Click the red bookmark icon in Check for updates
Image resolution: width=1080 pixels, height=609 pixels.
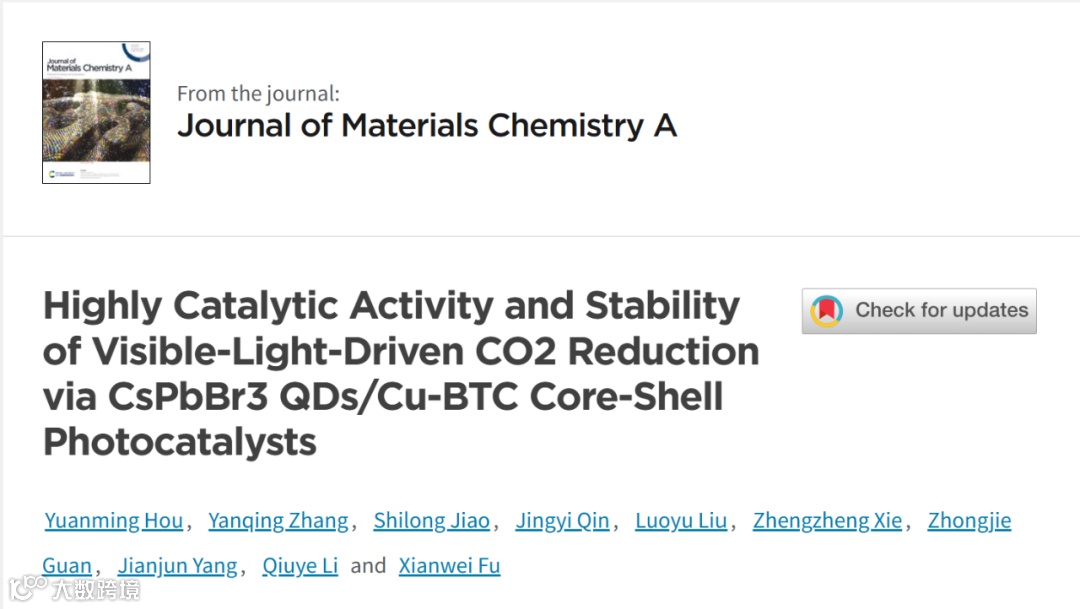(826, 311)
